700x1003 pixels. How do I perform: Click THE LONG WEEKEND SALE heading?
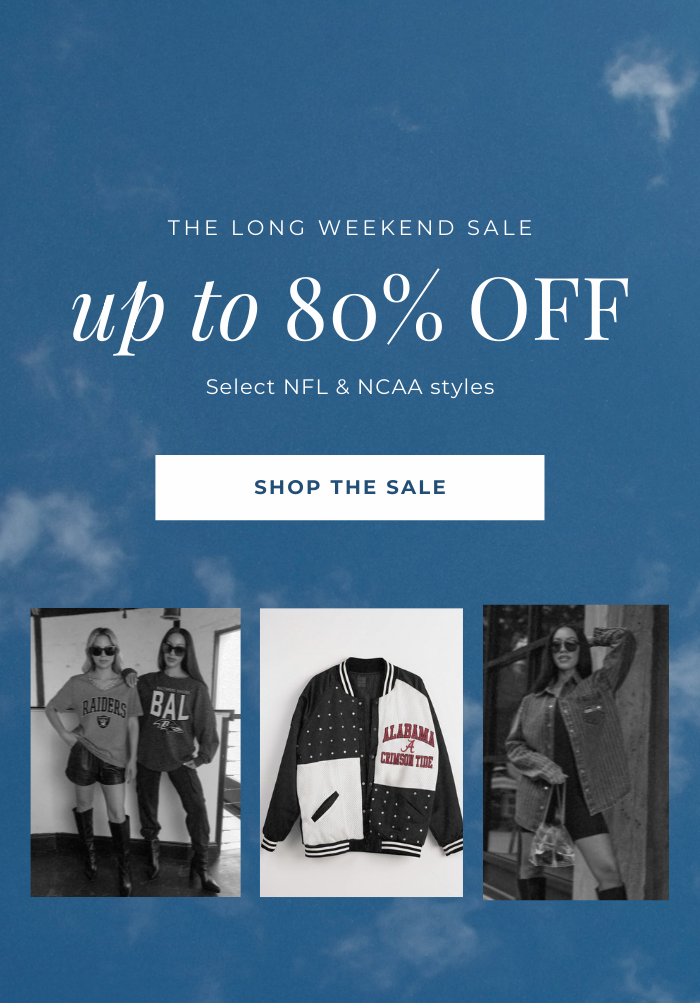[x=350, y=228]
